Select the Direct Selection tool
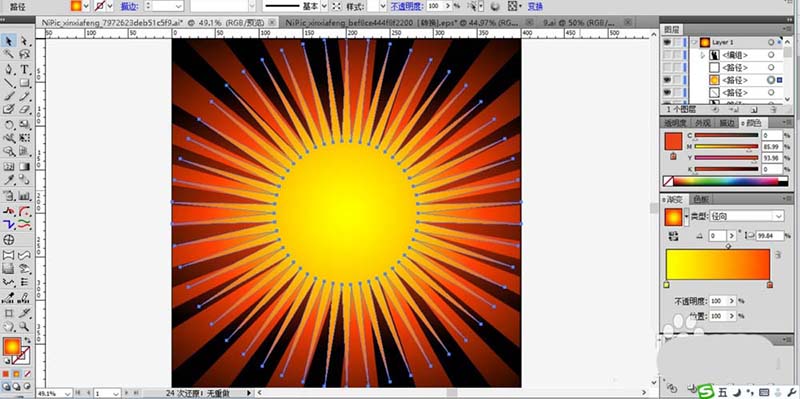Screen dimensions: 800x399 [24, 41]
